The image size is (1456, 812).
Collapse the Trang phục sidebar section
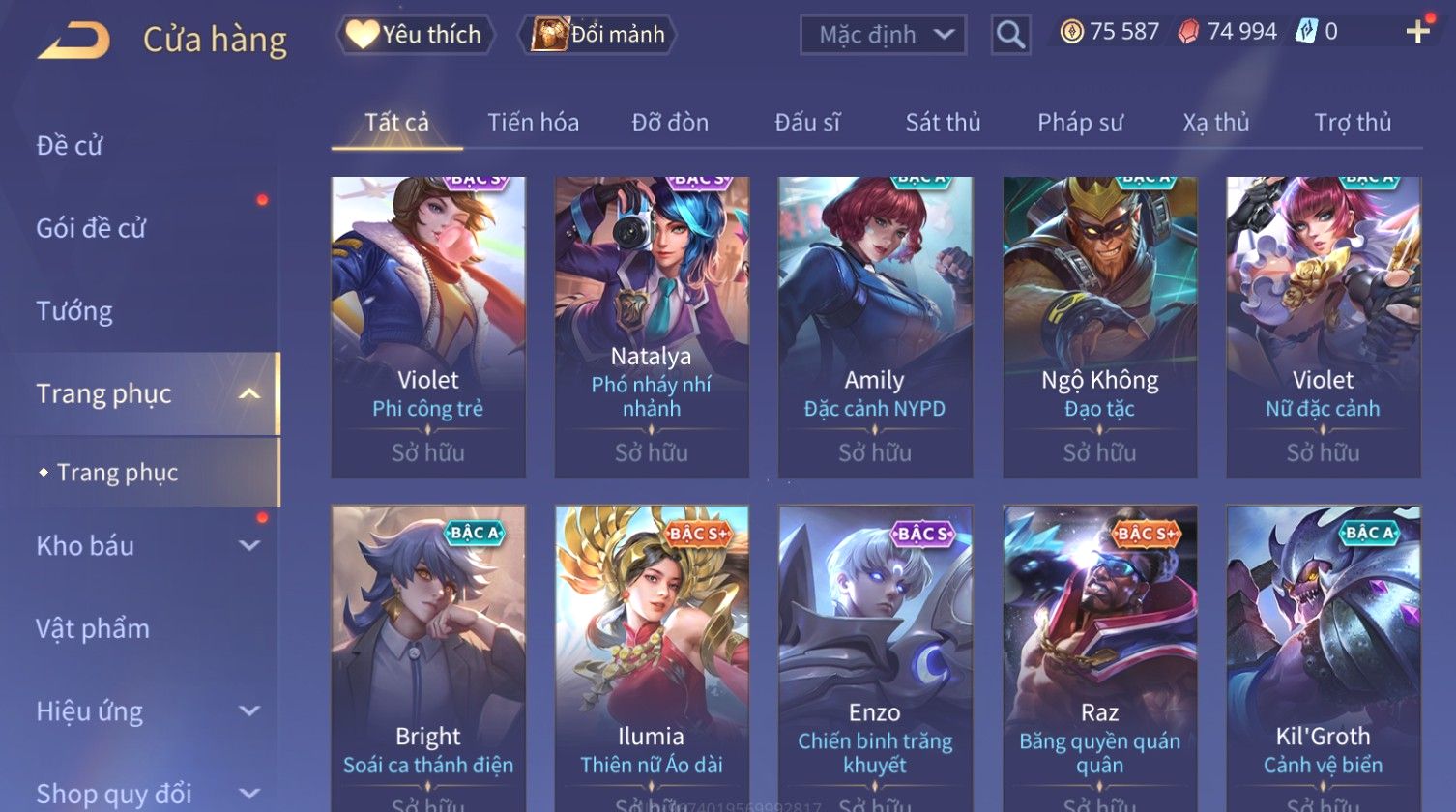[x=249, y=394]
